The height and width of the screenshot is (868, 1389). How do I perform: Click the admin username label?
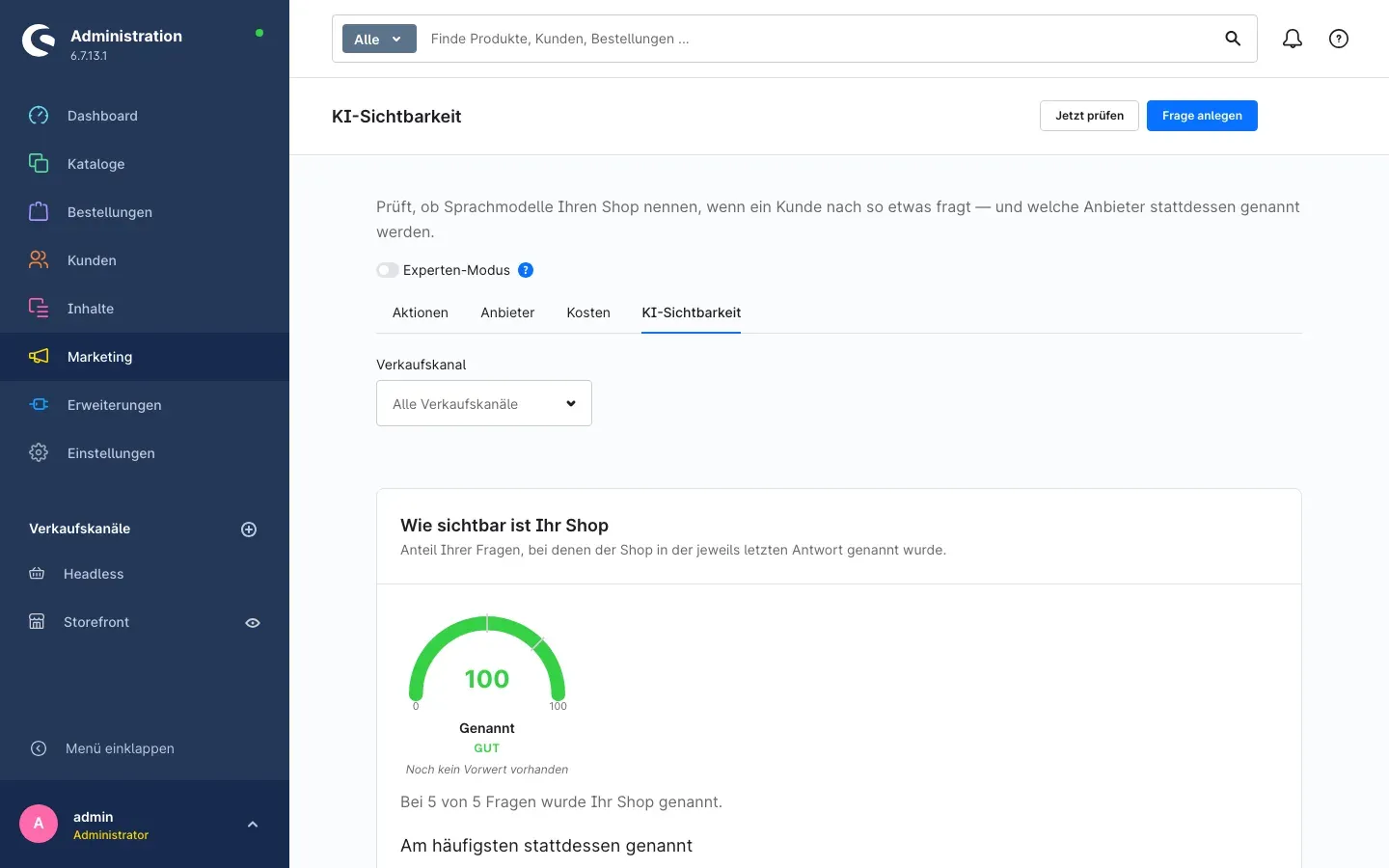94,817
